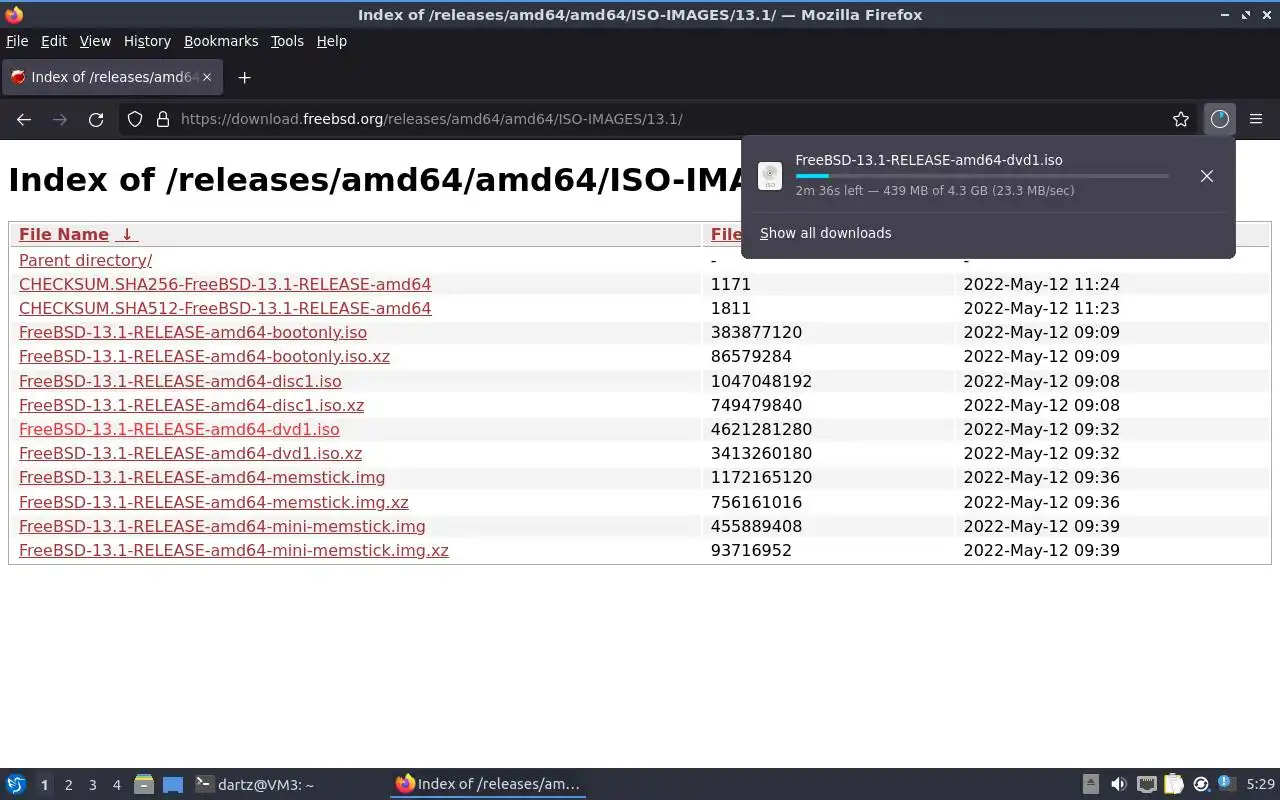
Task: Download amd64-mini-memstick.img.xz file
Action: click(x=234, y=550)
